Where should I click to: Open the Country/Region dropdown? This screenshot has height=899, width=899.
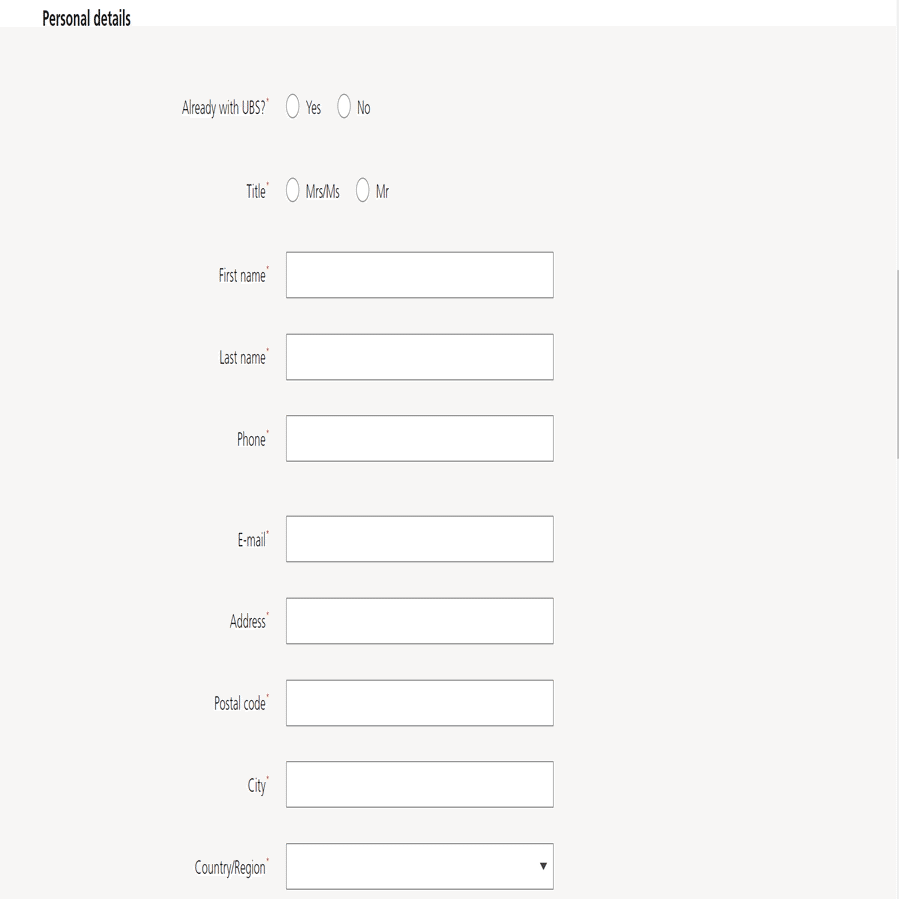(419, 867)
